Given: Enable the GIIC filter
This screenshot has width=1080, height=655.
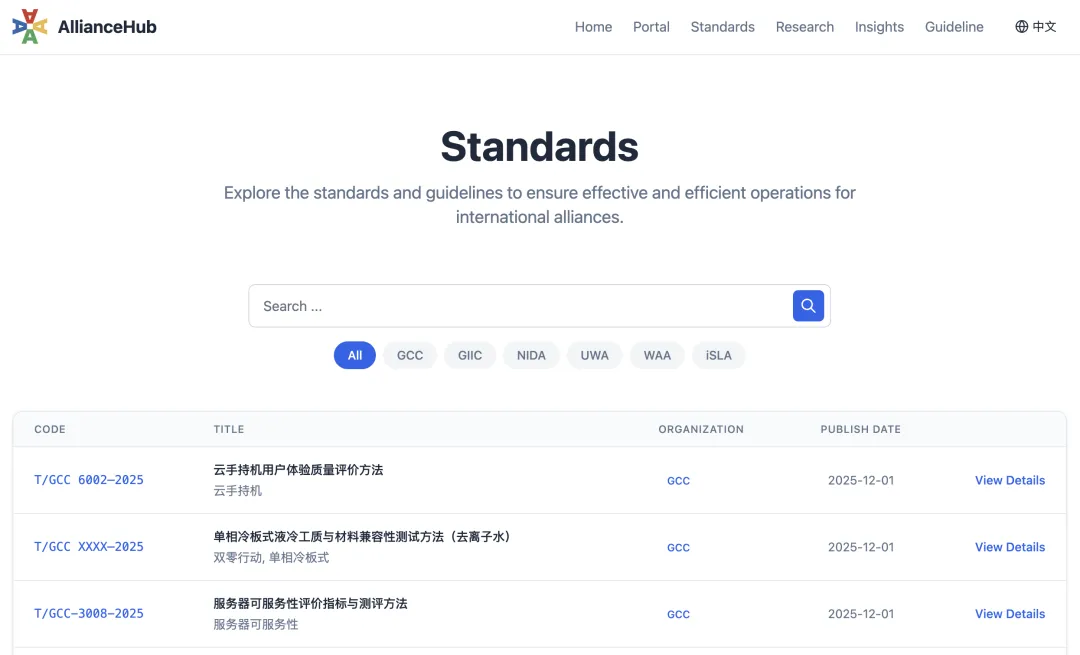Looking at the screenshot, I should click(469, 355).
